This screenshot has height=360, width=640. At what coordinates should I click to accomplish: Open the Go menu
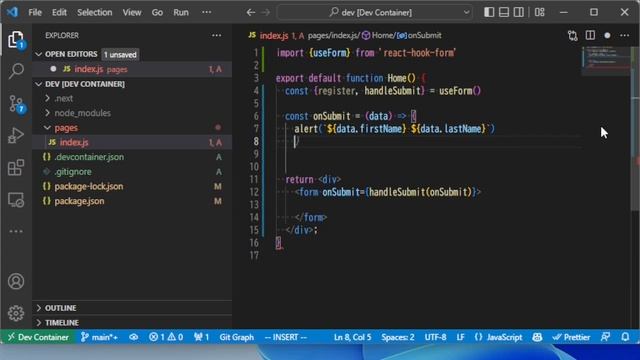pyautogui.click(x=157, y=12)
